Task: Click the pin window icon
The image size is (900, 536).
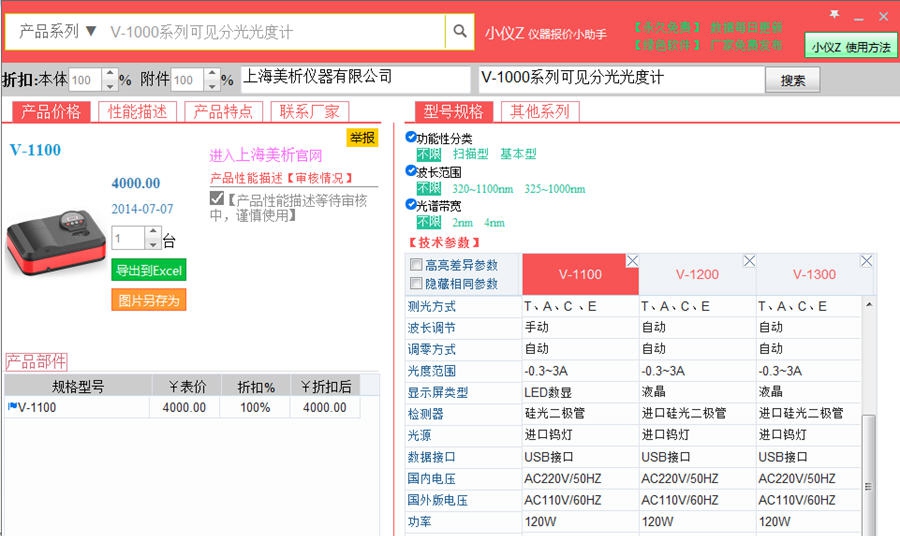Action: pyautogui.click(x=835, y=15)
